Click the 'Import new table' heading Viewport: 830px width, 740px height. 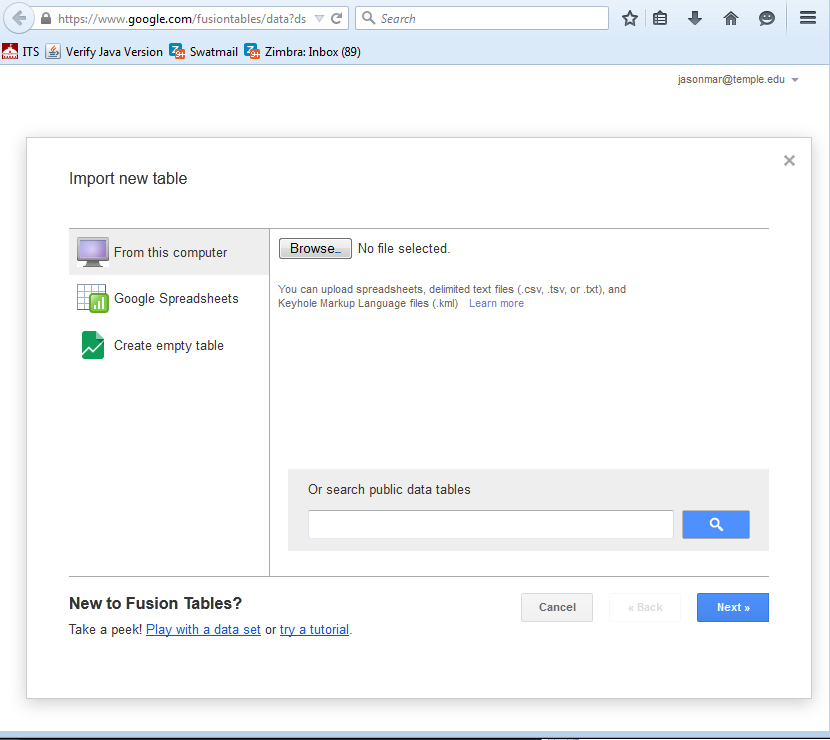[128, 178]
